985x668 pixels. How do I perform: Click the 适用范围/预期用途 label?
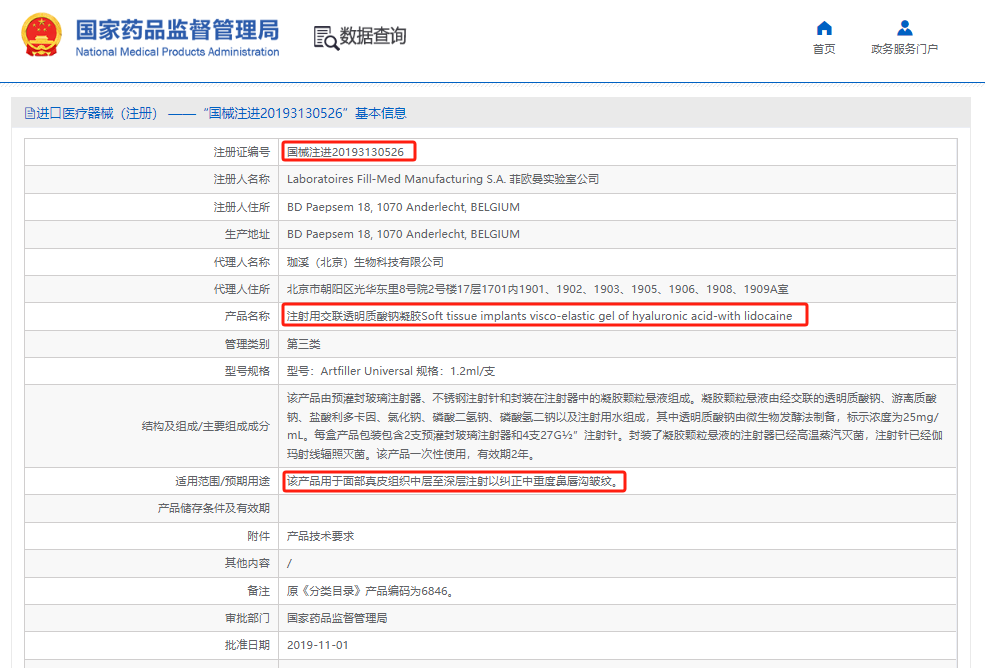(x=222, y=481)
